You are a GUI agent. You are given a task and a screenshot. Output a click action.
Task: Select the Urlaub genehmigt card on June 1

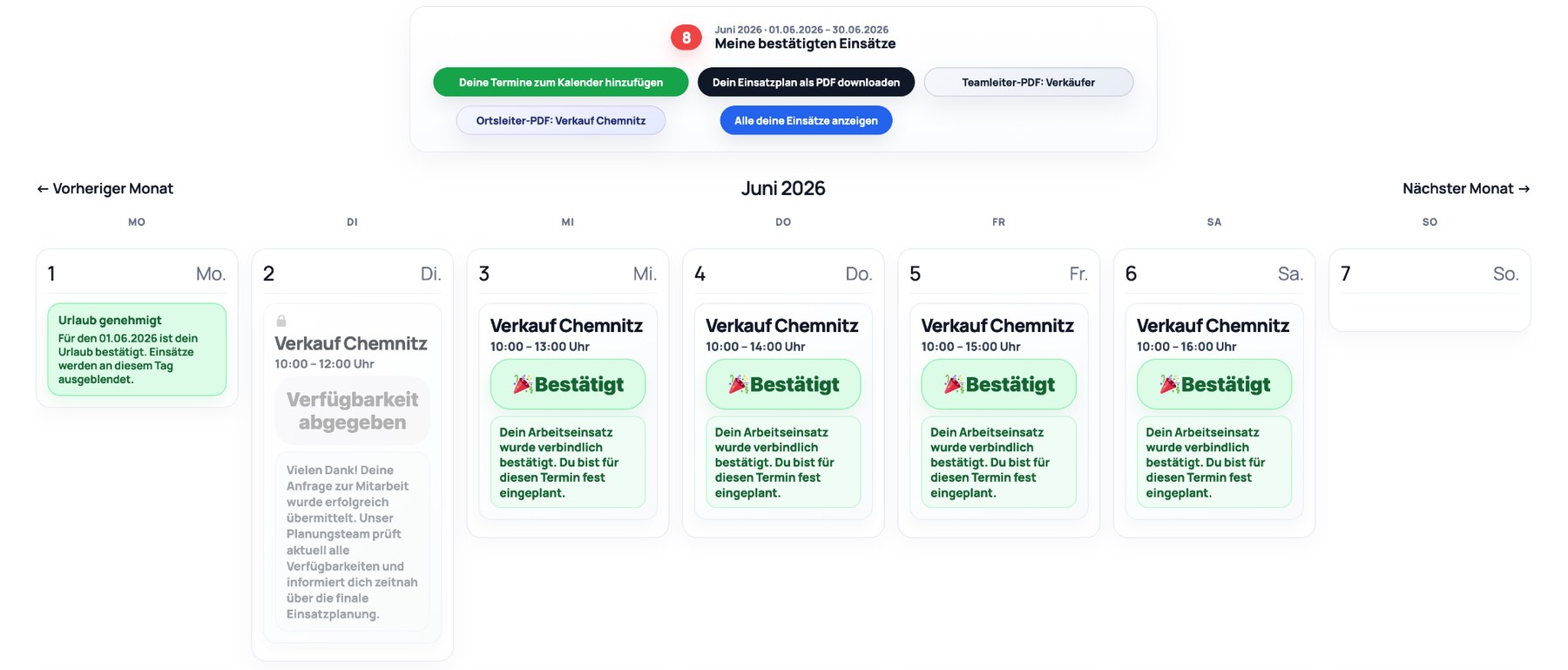pyautogui.click(x=137, y=349)
